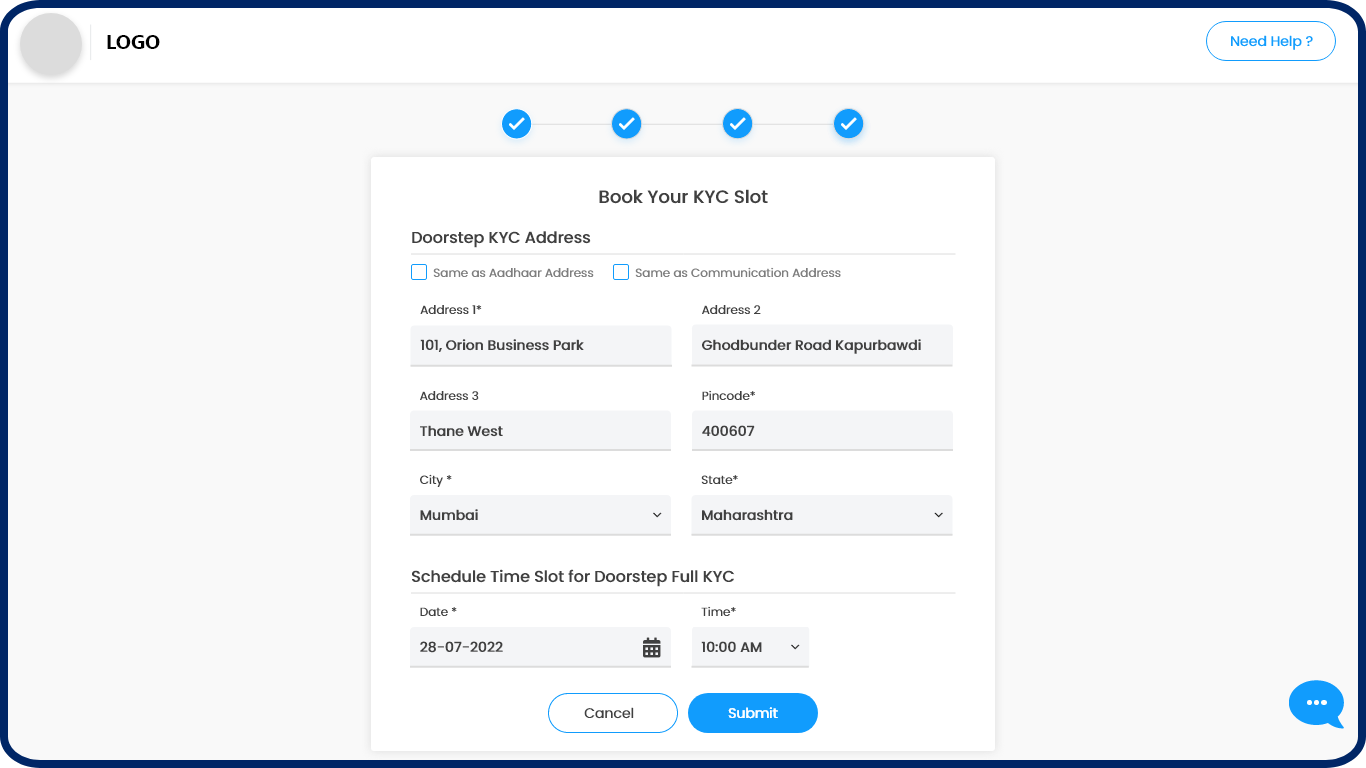Open the State dropdown showing Maharashtra

click(821, 515)
